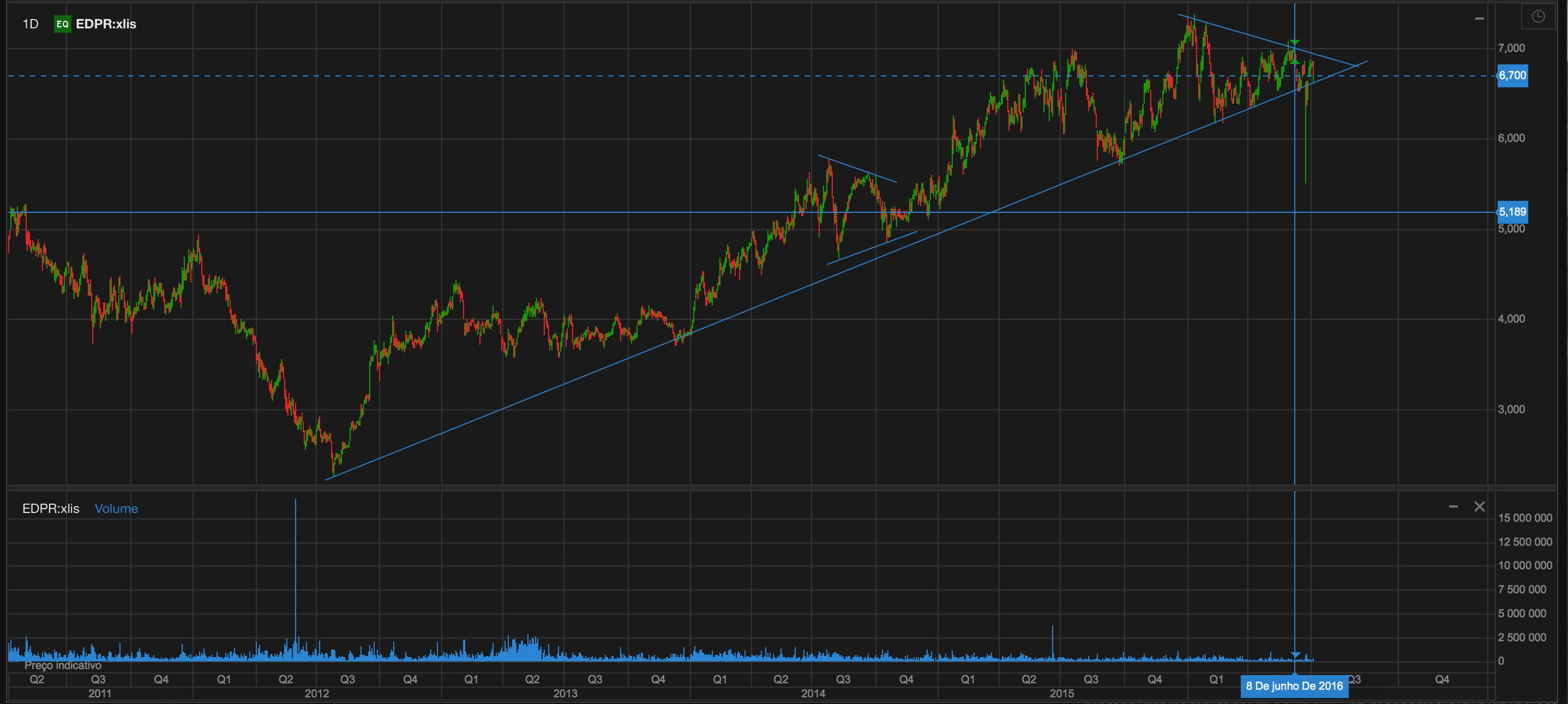Click the 8 De junho De 2016 date label
The width and height of the screenshot is (1568, 704).
[1294, 687]
